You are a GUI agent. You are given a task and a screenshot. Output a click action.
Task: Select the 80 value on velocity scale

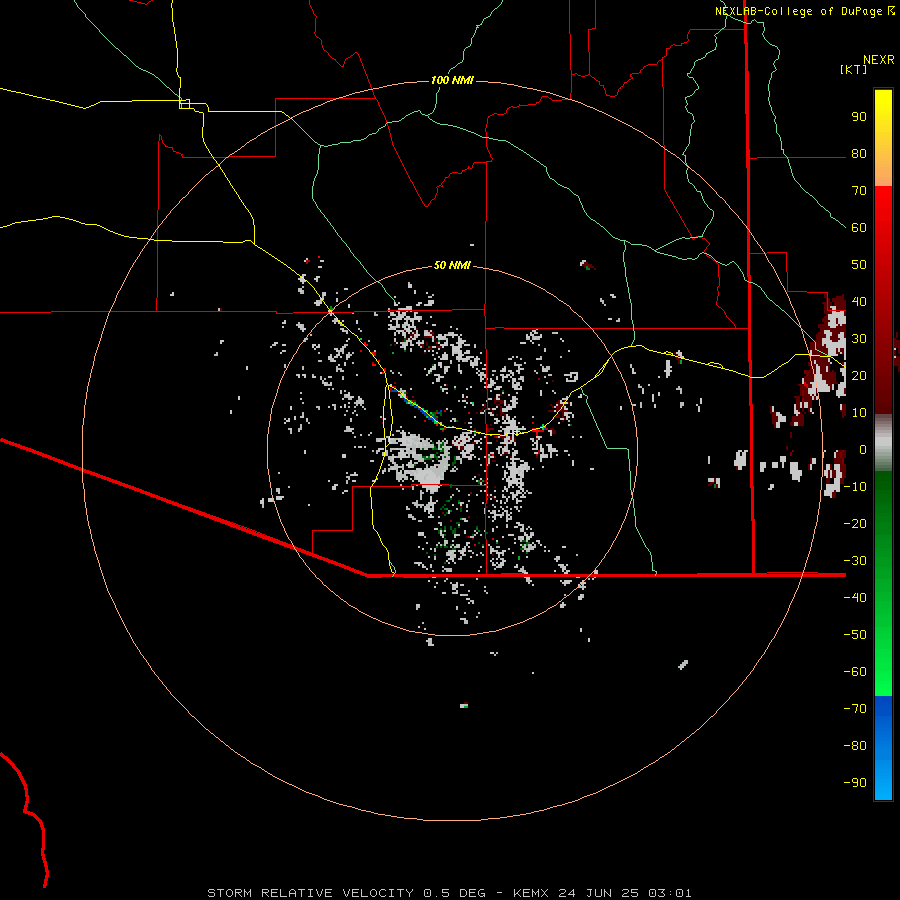pos(859,153)
